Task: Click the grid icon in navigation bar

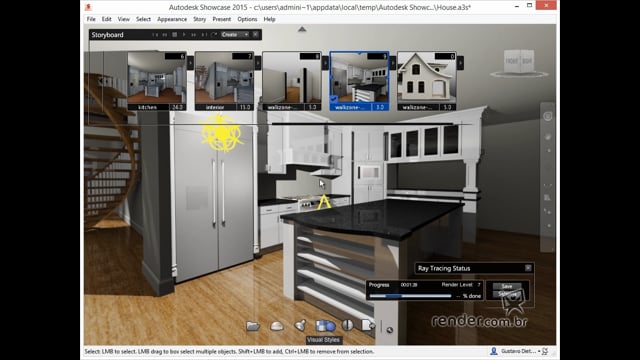Action: click(547, 198)
